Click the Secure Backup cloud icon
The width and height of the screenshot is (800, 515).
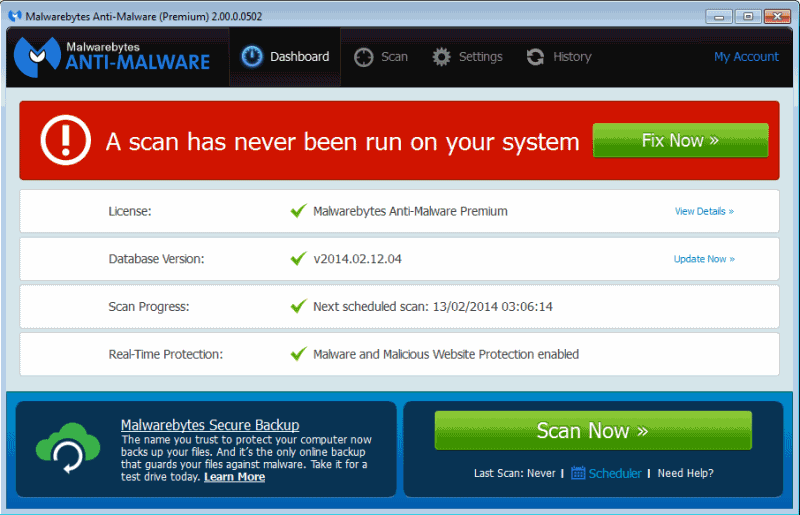pyautogui.click(x=68, y=448)
